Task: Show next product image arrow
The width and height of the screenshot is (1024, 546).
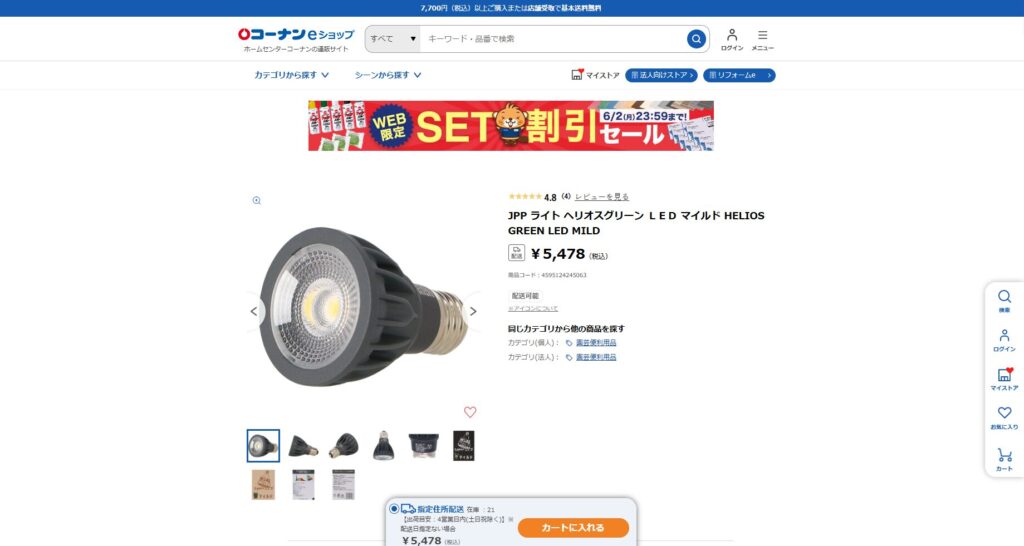Action: coord(473,312)
